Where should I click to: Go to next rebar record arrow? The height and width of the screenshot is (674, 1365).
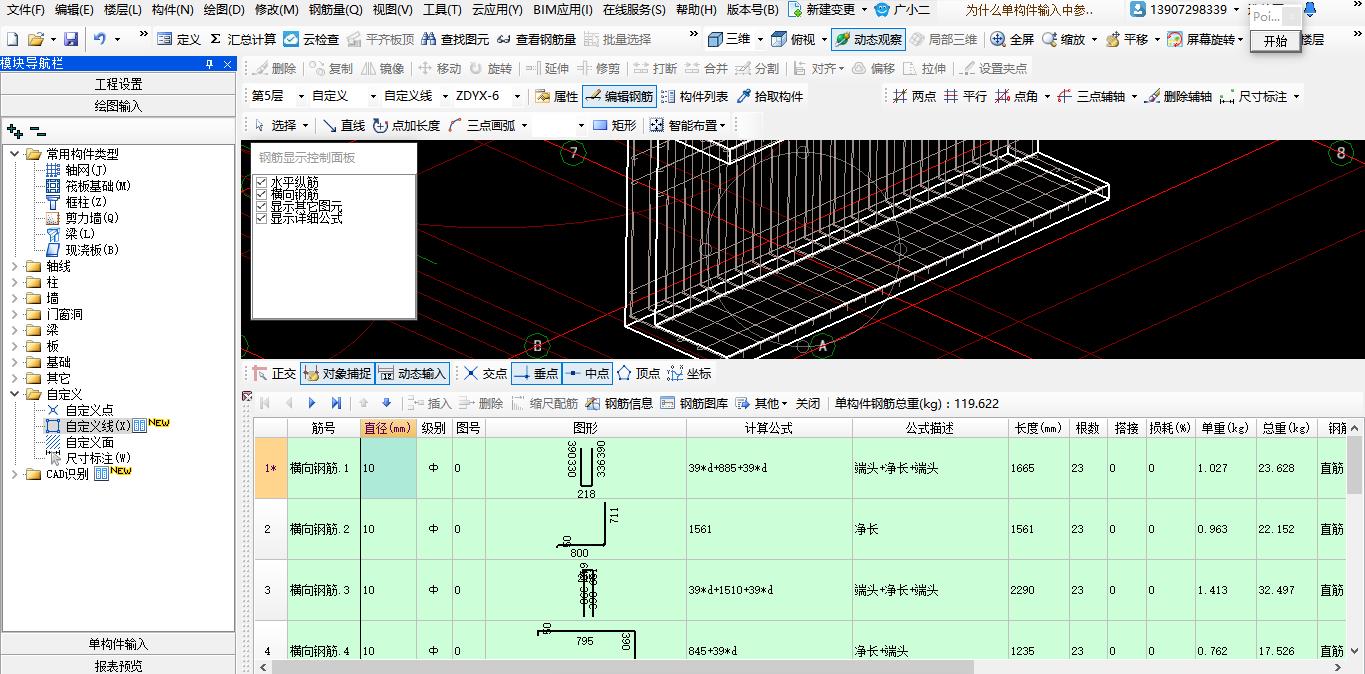click(312, 403)
